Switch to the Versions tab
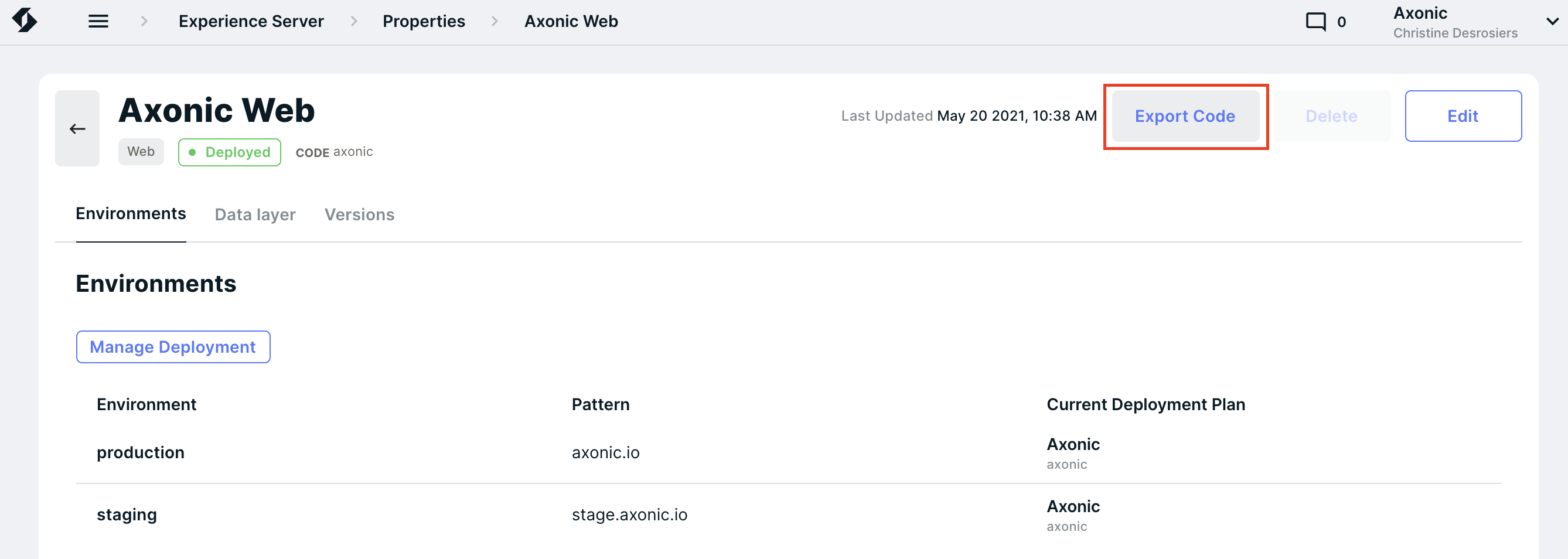Screen dimensions: 1568x559 coord(359,215)
